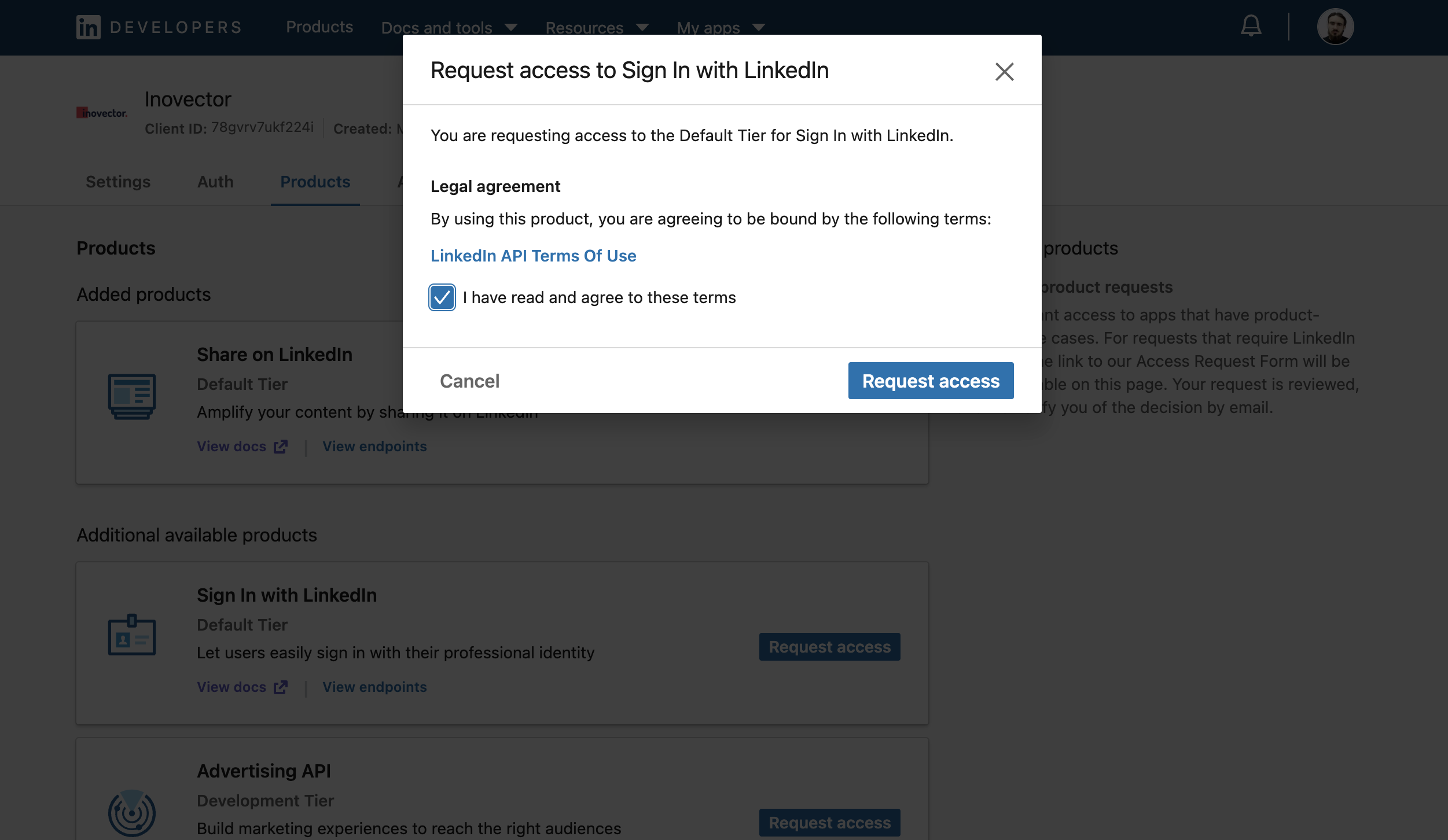Image resolution: width=1448 pixels, height=840 pixels.
Task: Click the blue Request access dialog button
Action: [x=931, y=381]
